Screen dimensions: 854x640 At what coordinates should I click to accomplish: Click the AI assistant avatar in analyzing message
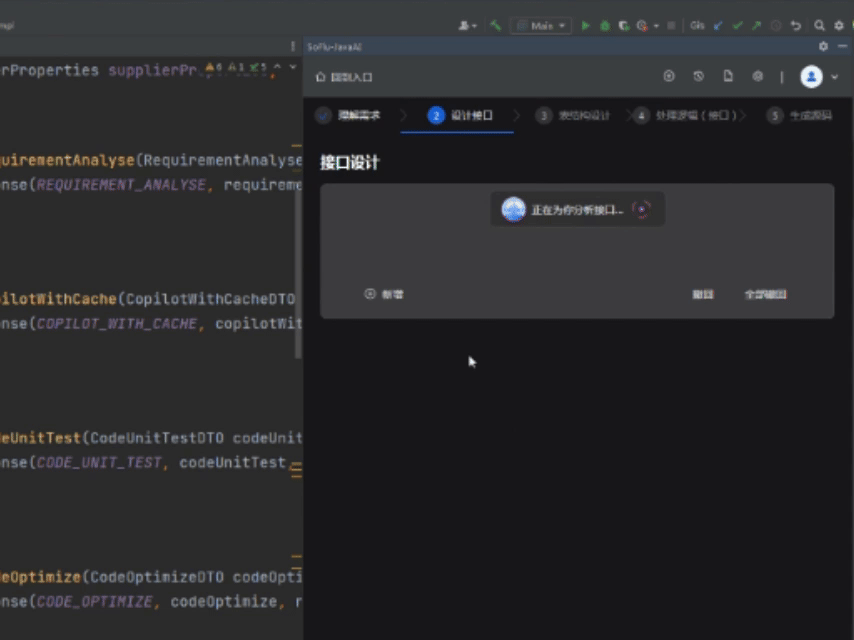(513, 210)
